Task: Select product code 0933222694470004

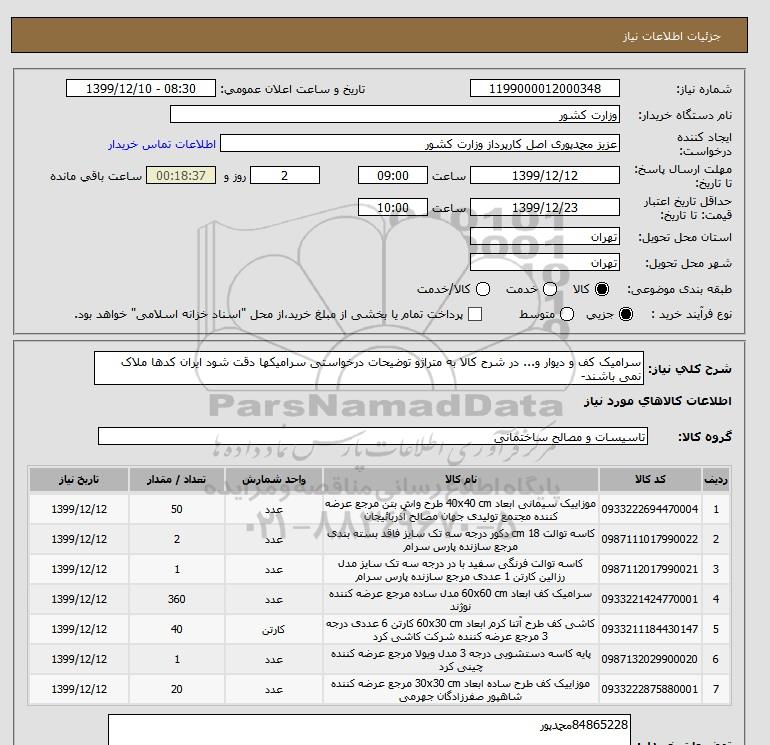Action: point(650,509)
